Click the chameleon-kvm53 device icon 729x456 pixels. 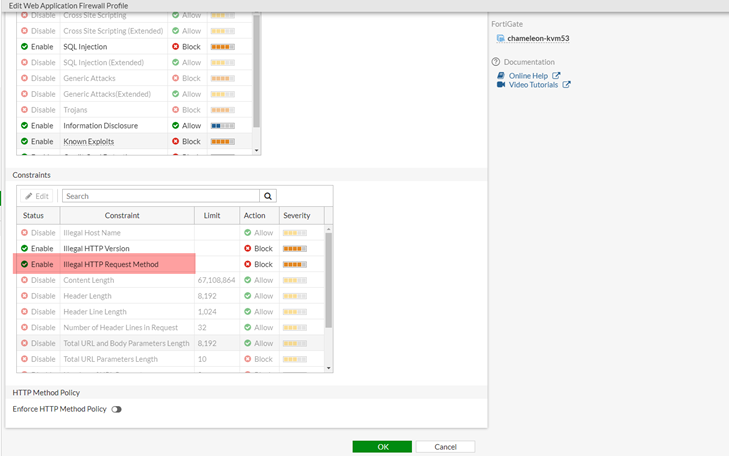tap(501, 39)
